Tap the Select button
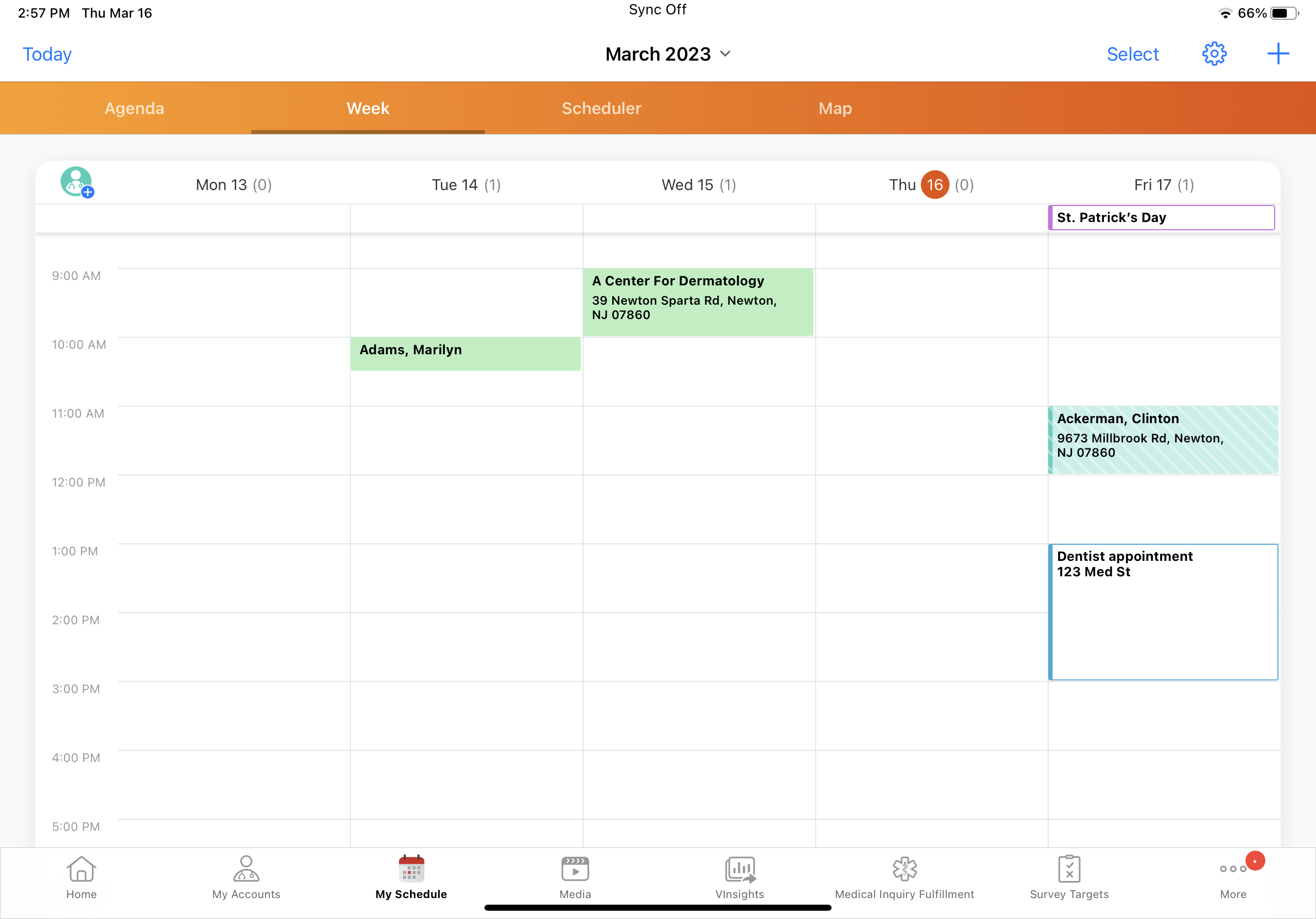This screenshot has height=919, width=1316. 1132,54
